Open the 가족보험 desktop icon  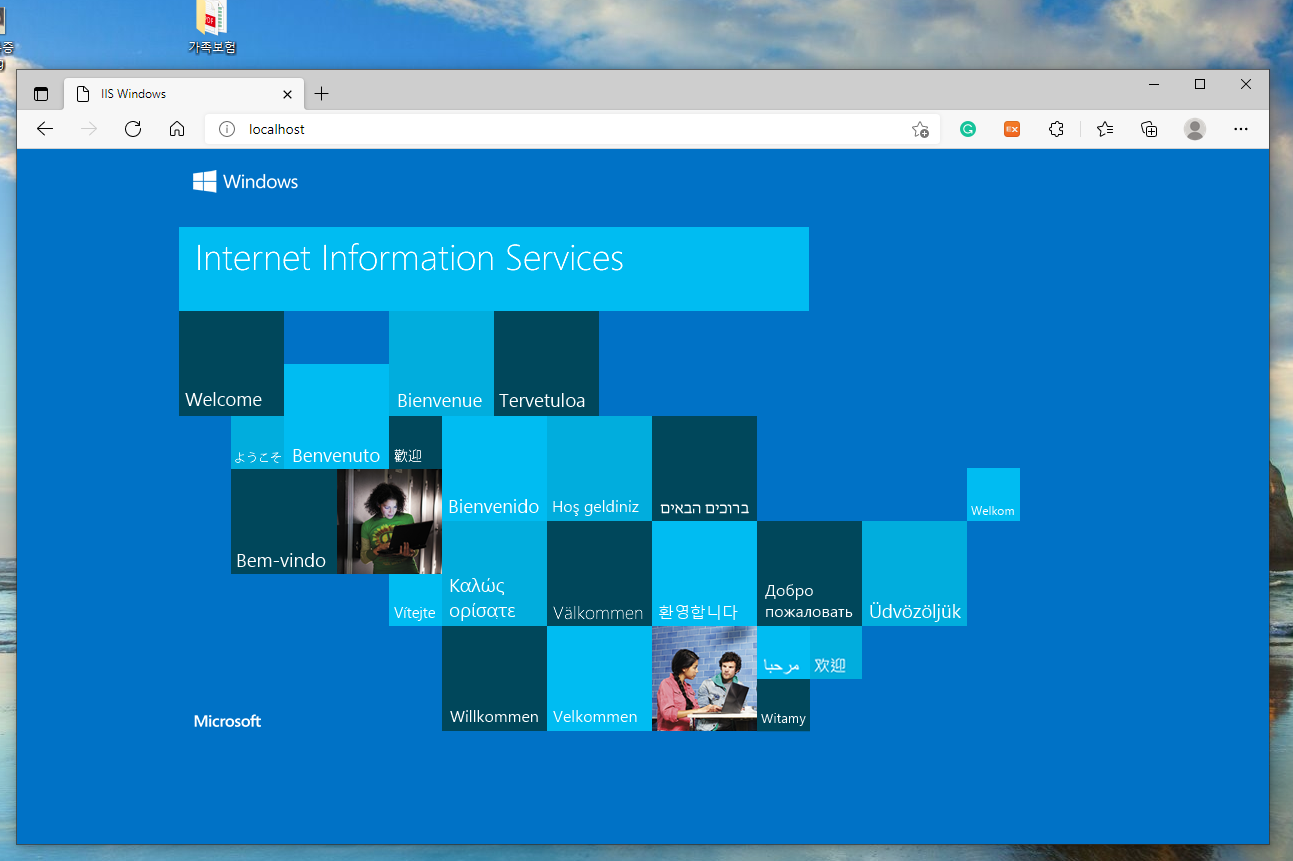click(212, 27)
